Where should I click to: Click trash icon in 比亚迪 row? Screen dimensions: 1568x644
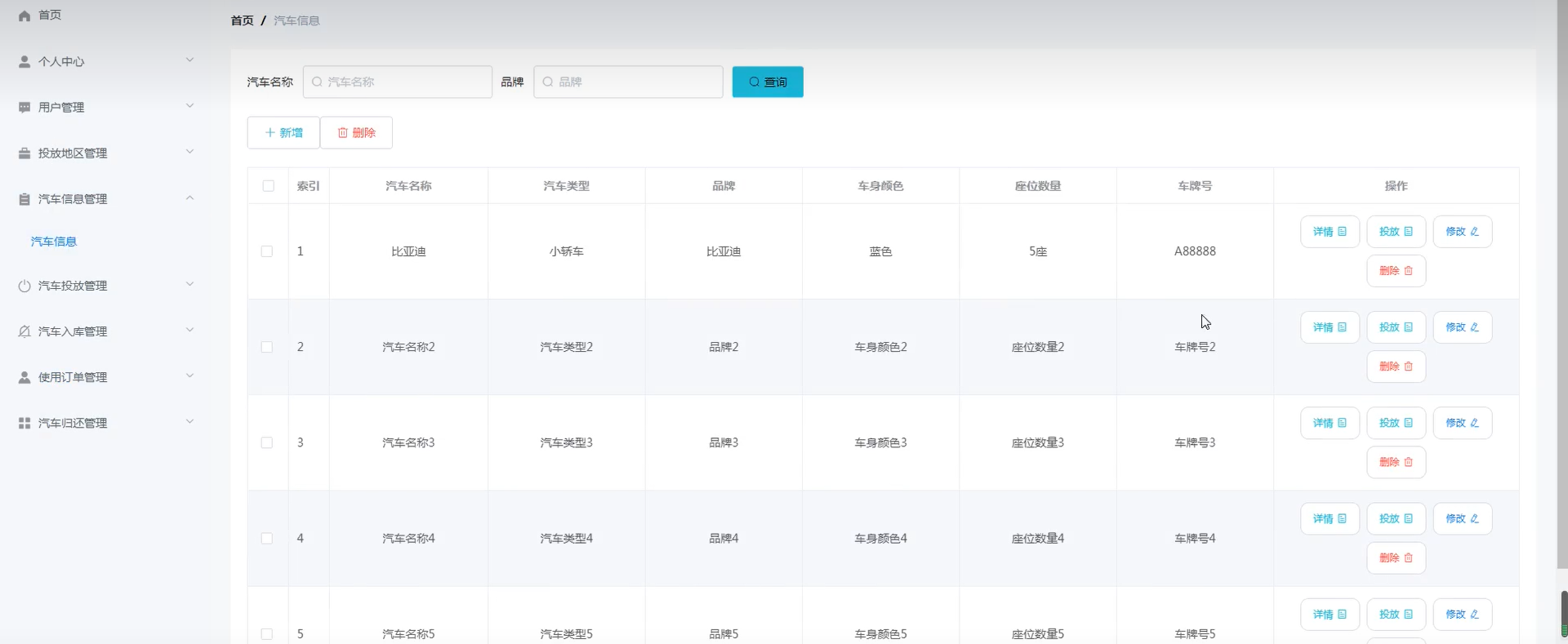point(1408,271)
